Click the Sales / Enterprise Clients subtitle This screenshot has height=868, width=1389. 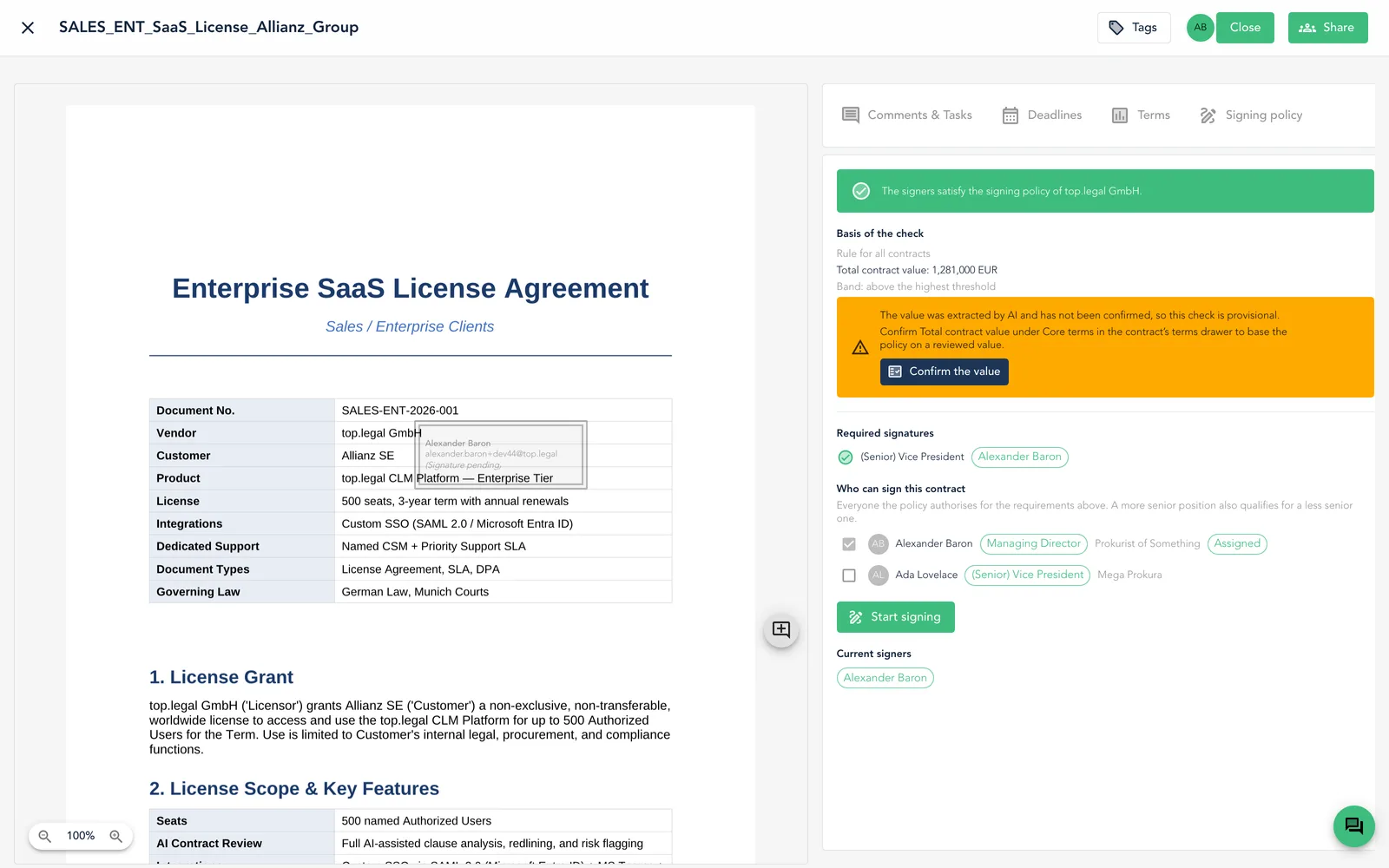point(410,327)
